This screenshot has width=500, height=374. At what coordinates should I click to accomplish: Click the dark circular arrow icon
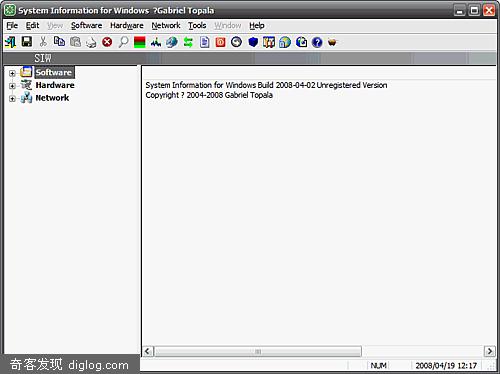tap(236, 42)
